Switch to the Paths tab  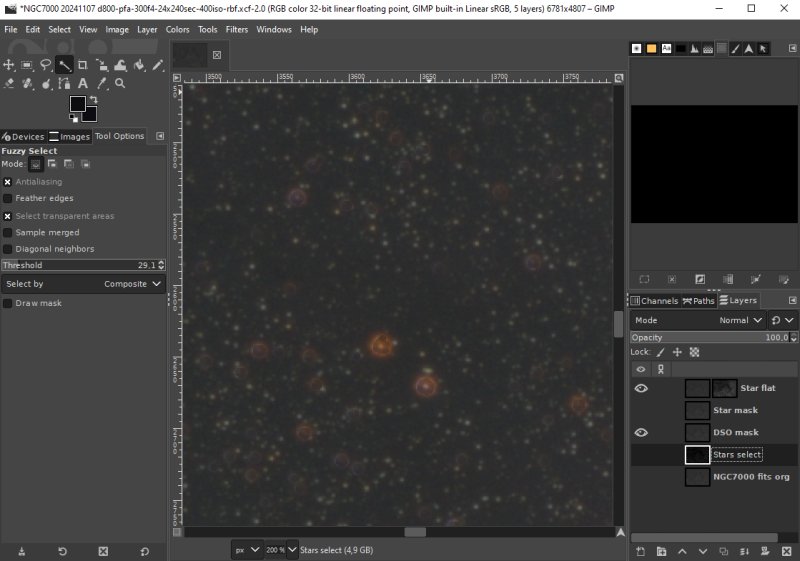699,301
